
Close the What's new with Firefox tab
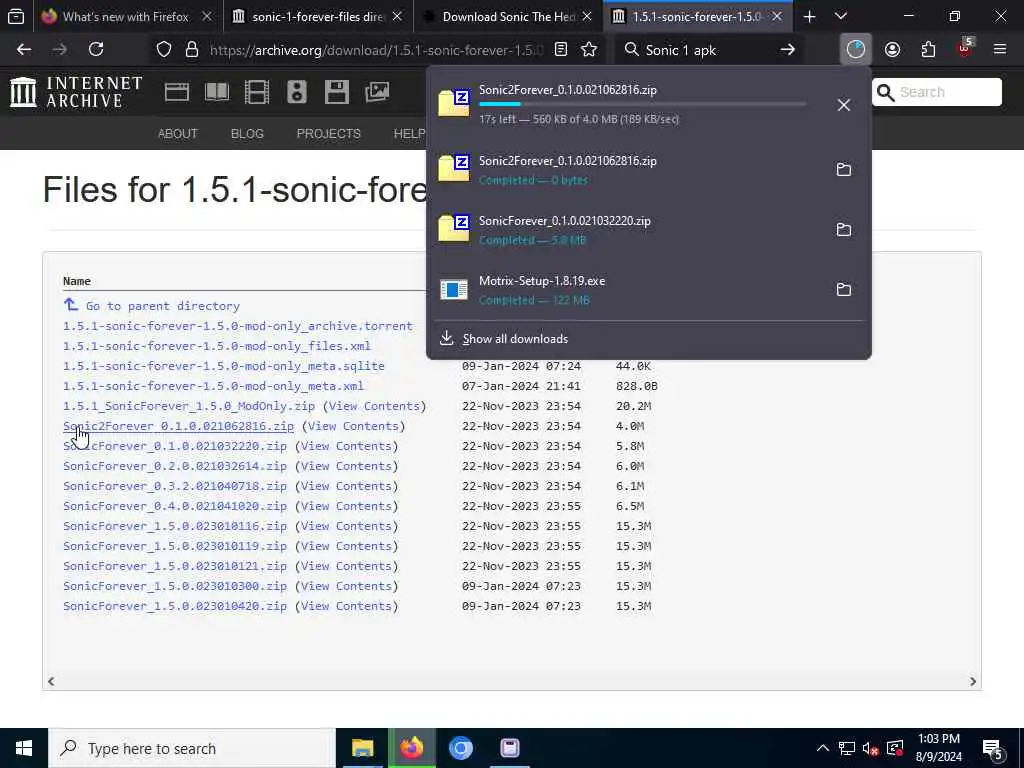207,16
